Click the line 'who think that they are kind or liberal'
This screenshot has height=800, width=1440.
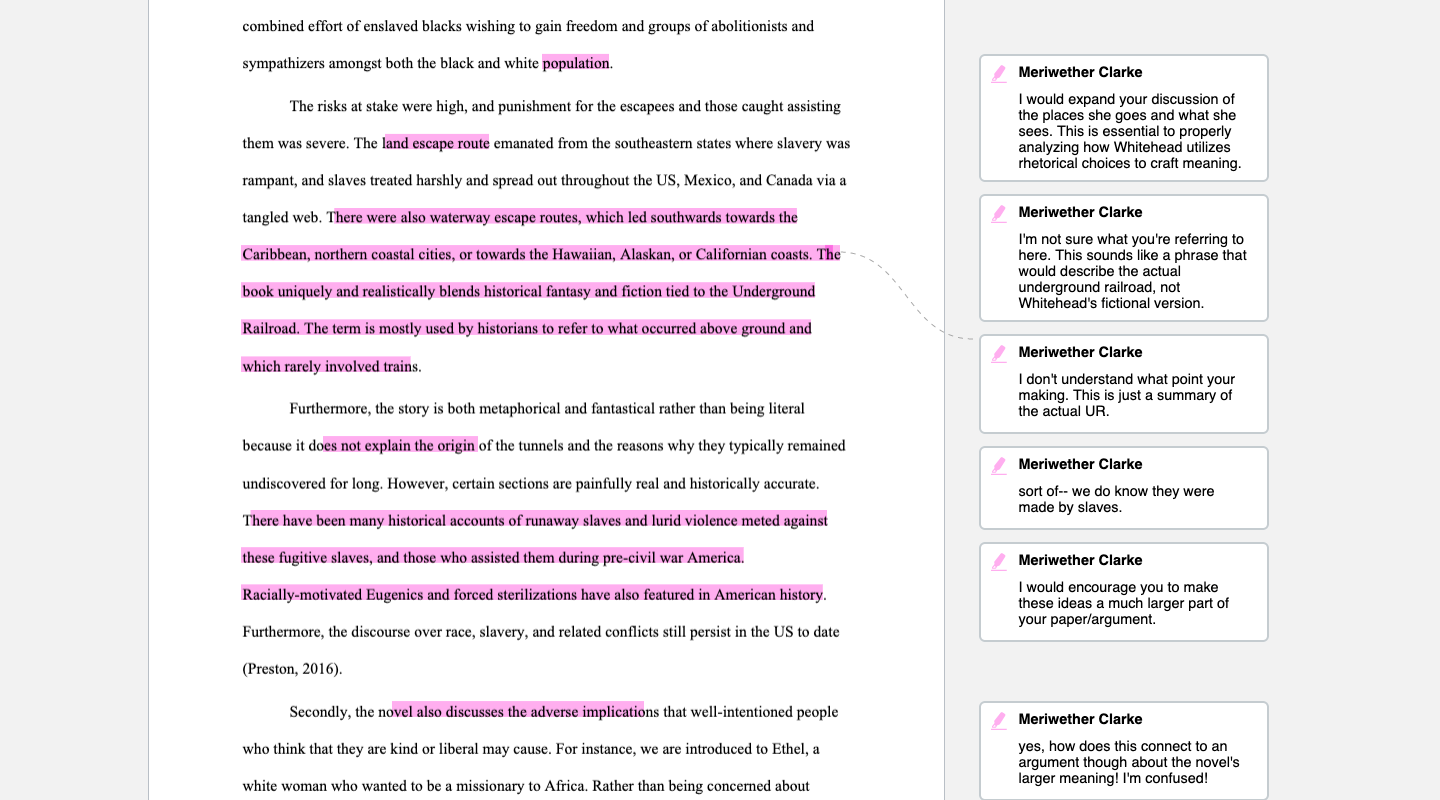[x=531, y=749]
